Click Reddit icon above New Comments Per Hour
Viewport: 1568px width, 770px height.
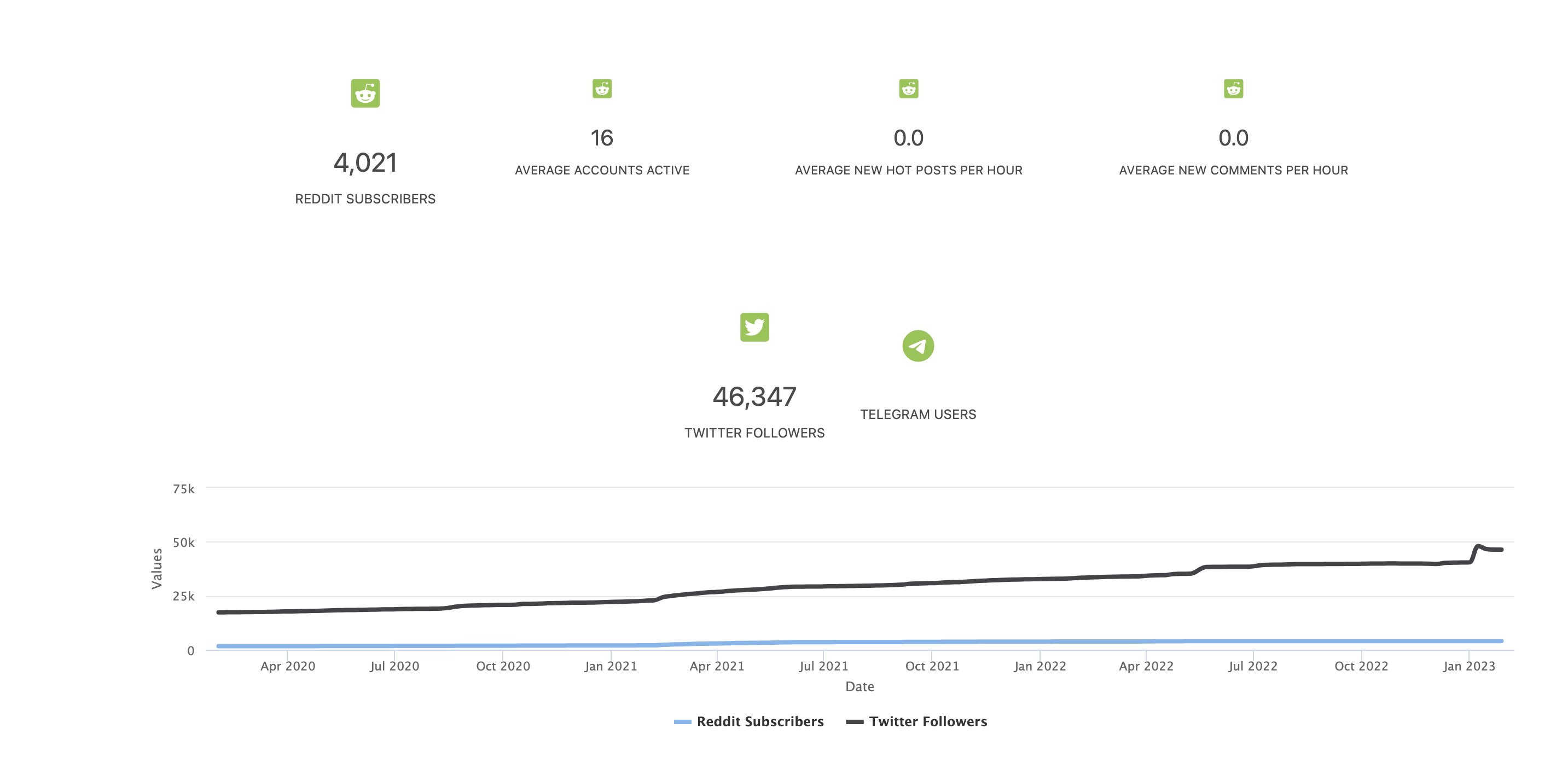click(x=1233, y=89)
